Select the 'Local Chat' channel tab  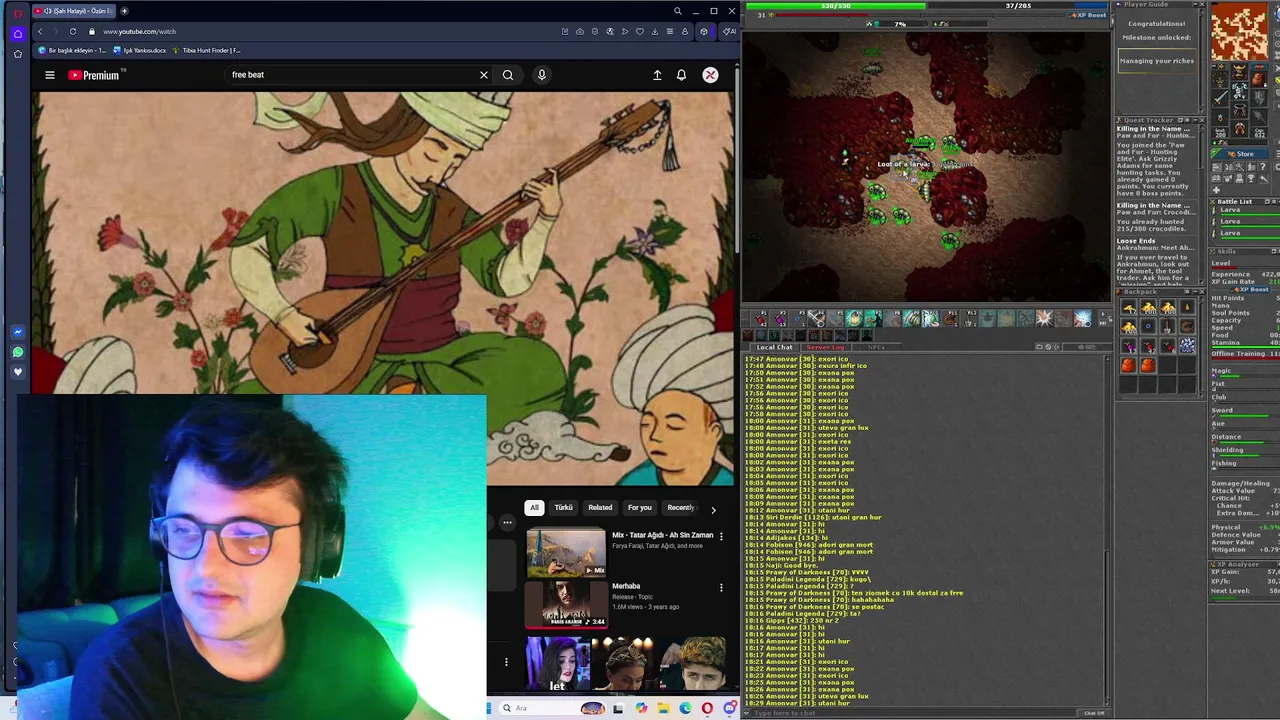tap(774, 347)
